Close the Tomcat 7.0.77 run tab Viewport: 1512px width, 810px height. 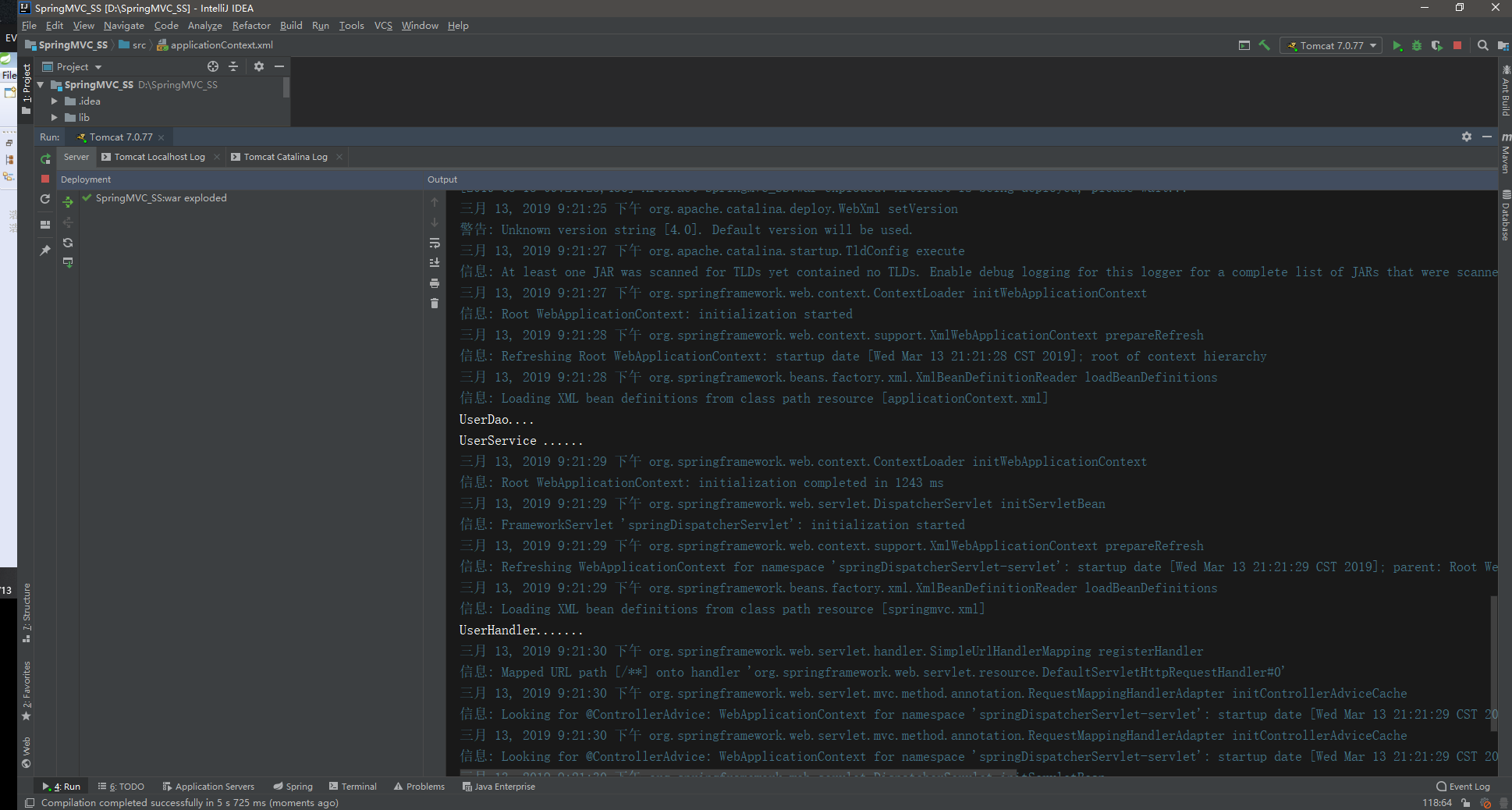point(161,137)
